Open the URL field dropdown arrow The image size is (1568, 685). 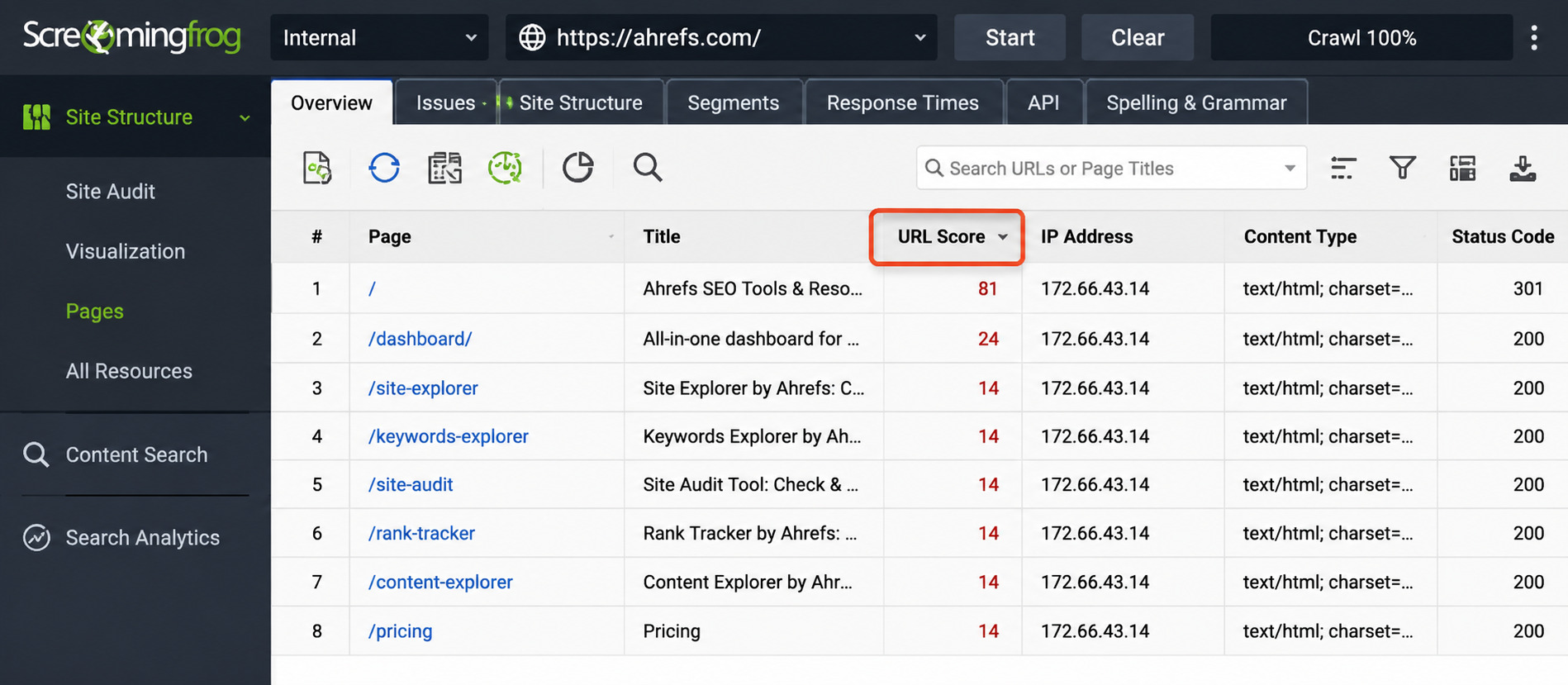point(920,37)
